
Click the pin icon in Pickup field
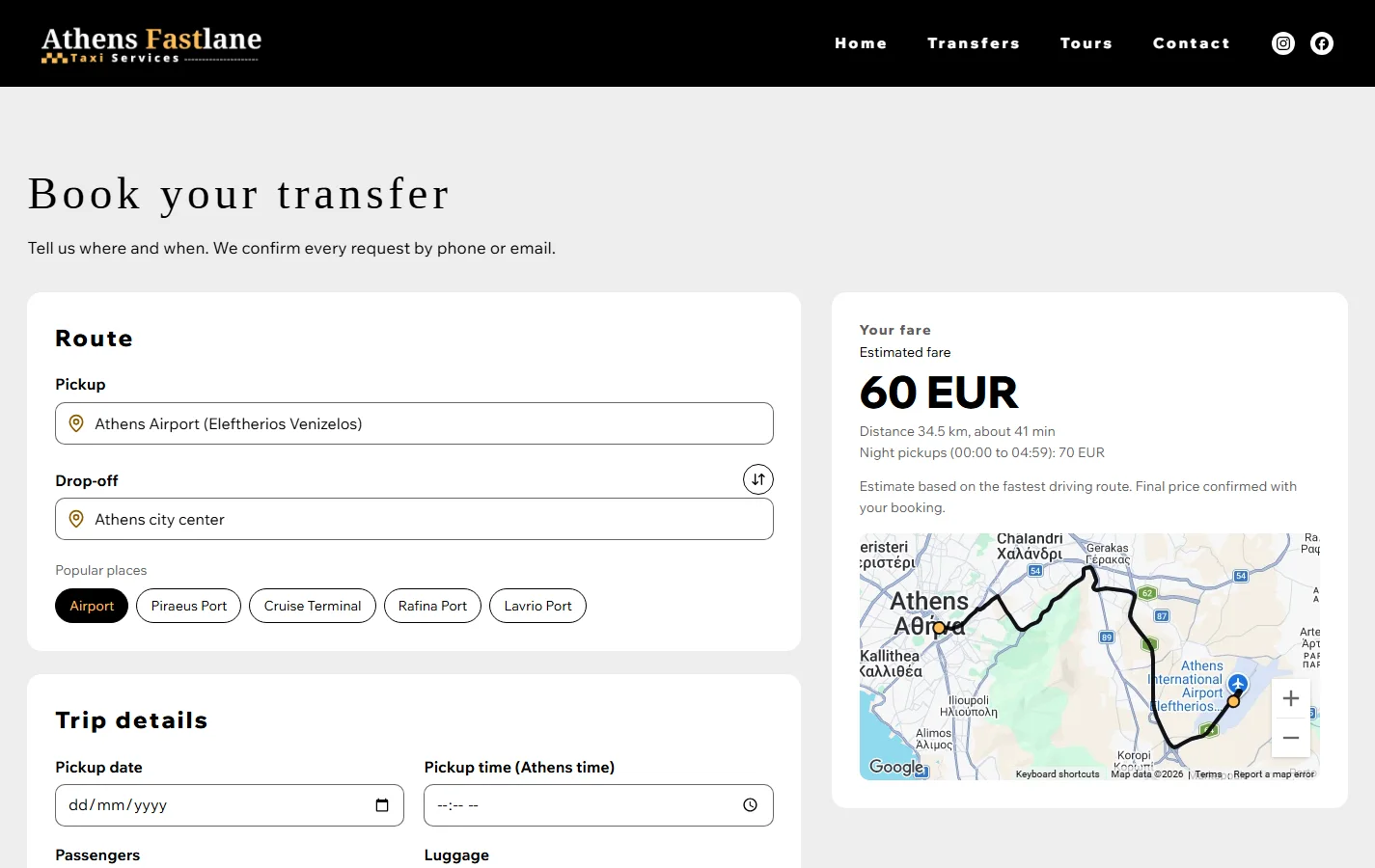point(76,423)
